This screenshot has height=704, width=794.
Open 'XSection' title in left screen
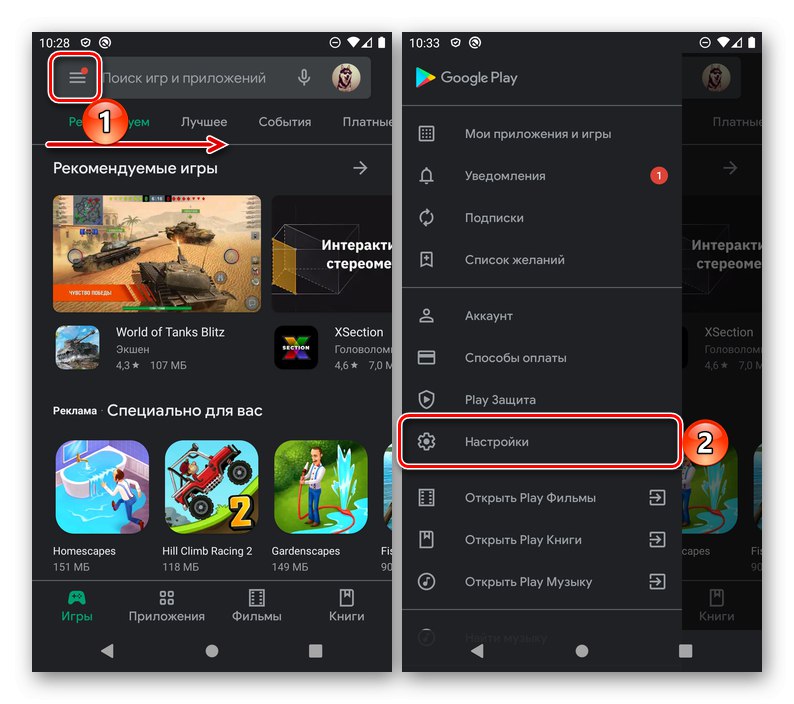[359, 332]
